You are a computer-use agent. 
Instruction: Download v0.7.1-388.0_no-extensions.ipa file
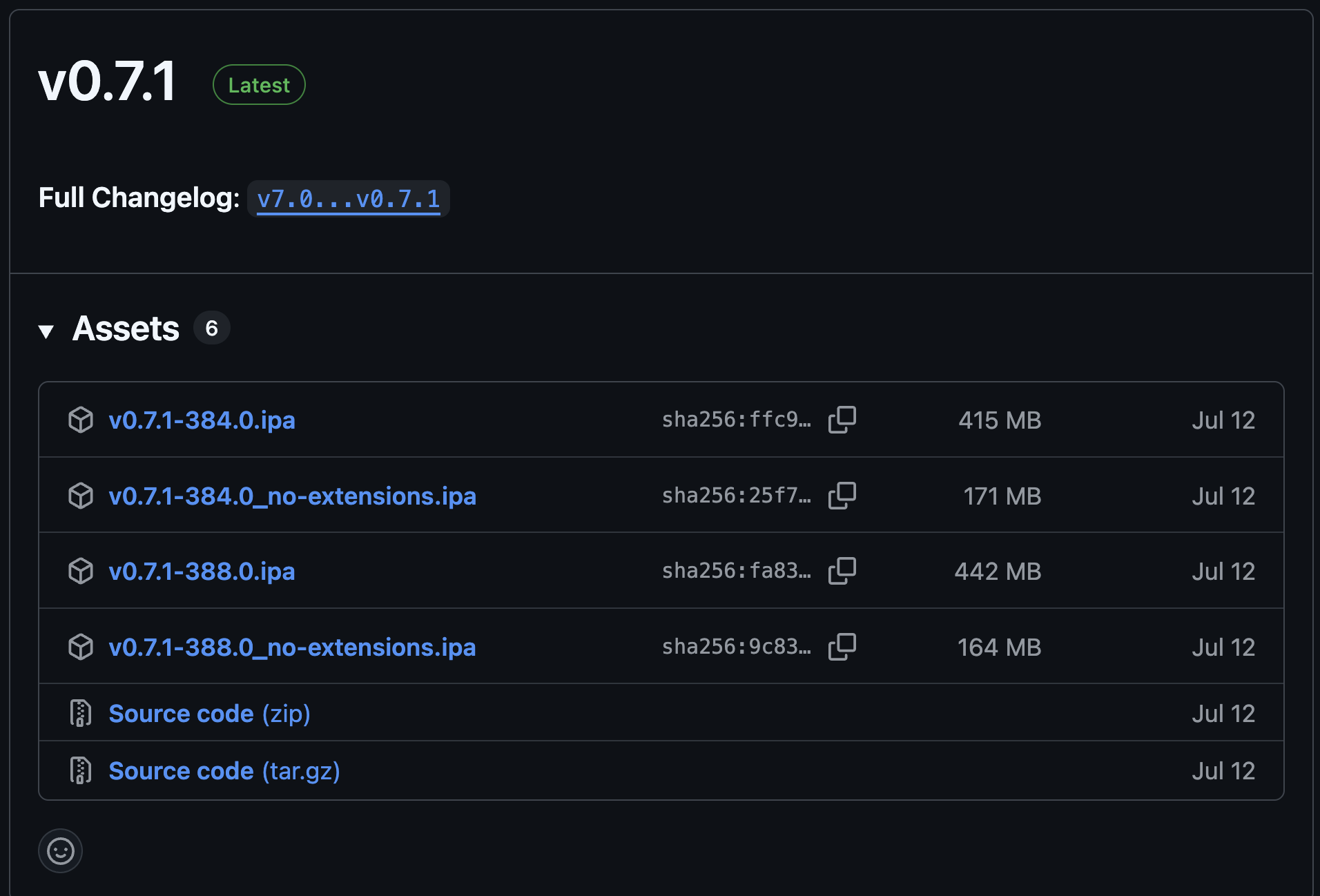click(x=293, y=647)
